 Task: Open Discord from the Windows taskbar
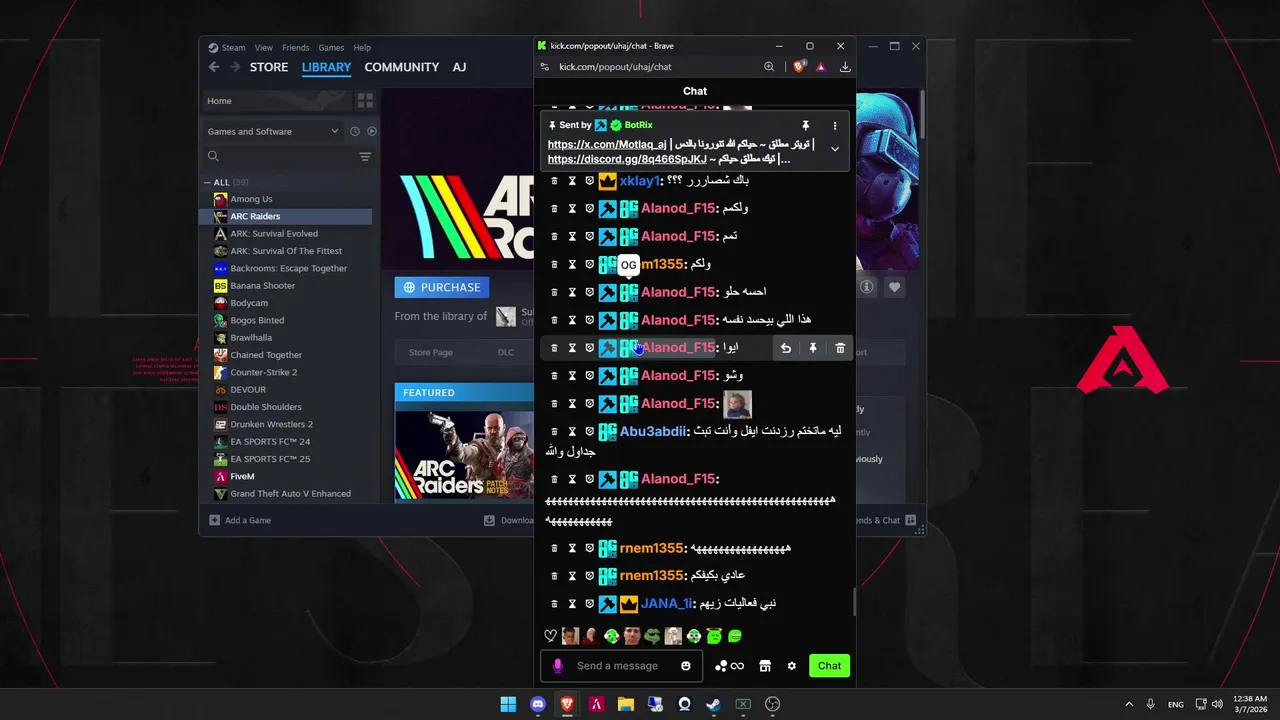pyautogui.click(x=538, y=704)
